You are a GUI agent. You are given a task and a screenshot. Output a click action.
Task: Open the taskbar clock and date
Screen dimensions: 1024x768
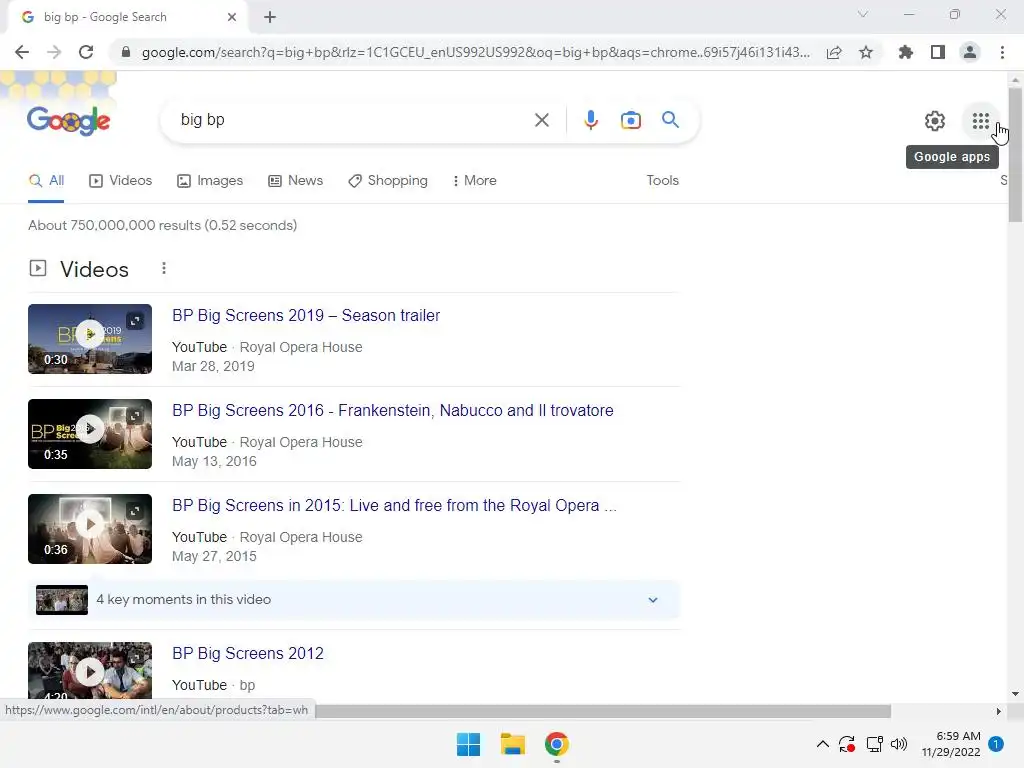(951, 744)
